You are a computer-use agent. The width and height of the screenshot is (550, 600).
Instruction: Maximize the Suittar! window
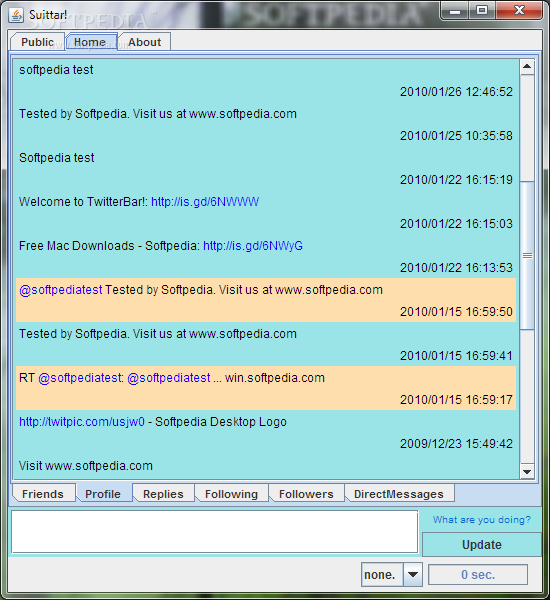point(482,11)
